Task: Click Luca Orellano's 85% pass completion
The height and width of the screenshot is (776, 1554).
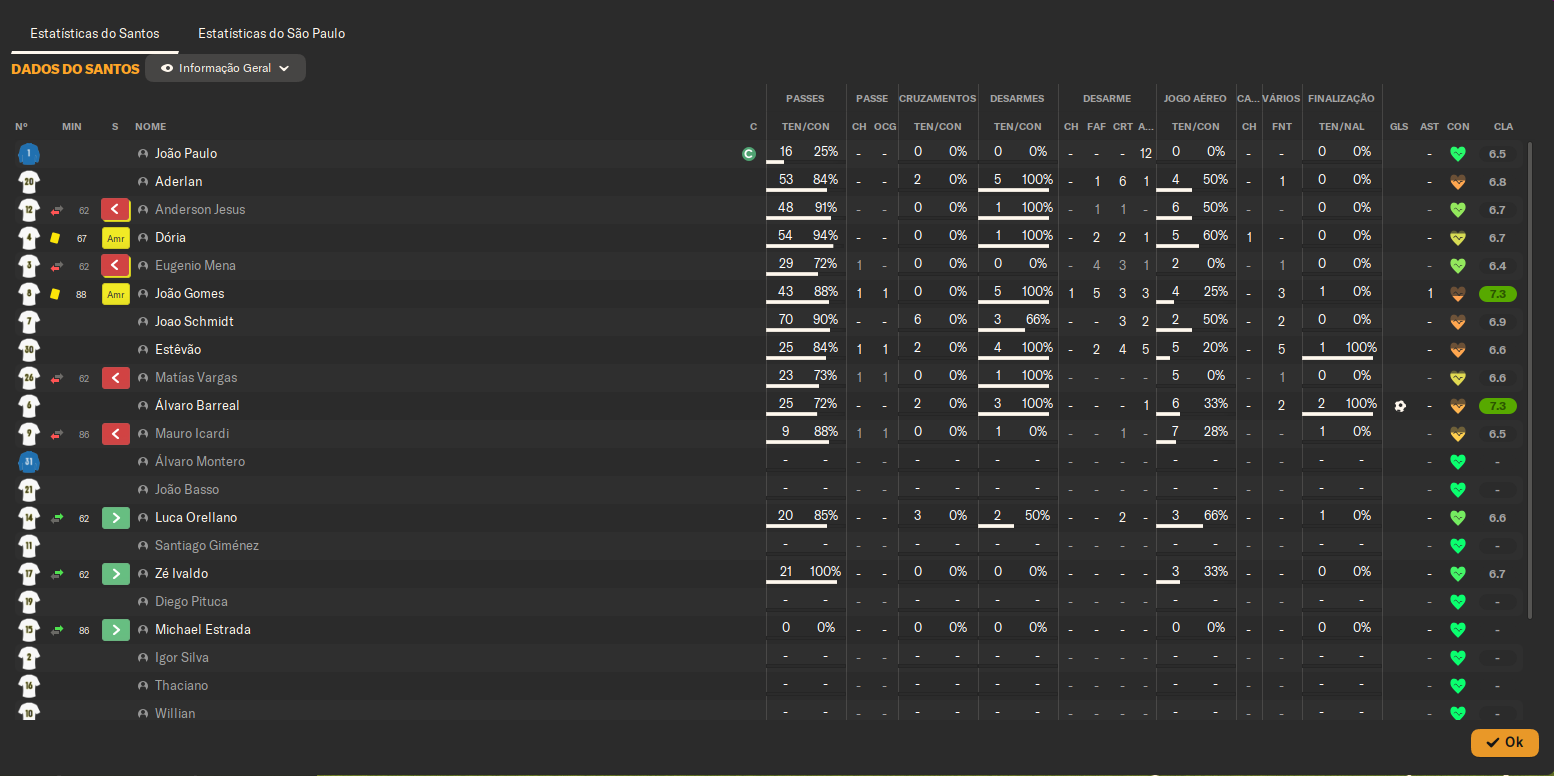Action: coord(825,516)
